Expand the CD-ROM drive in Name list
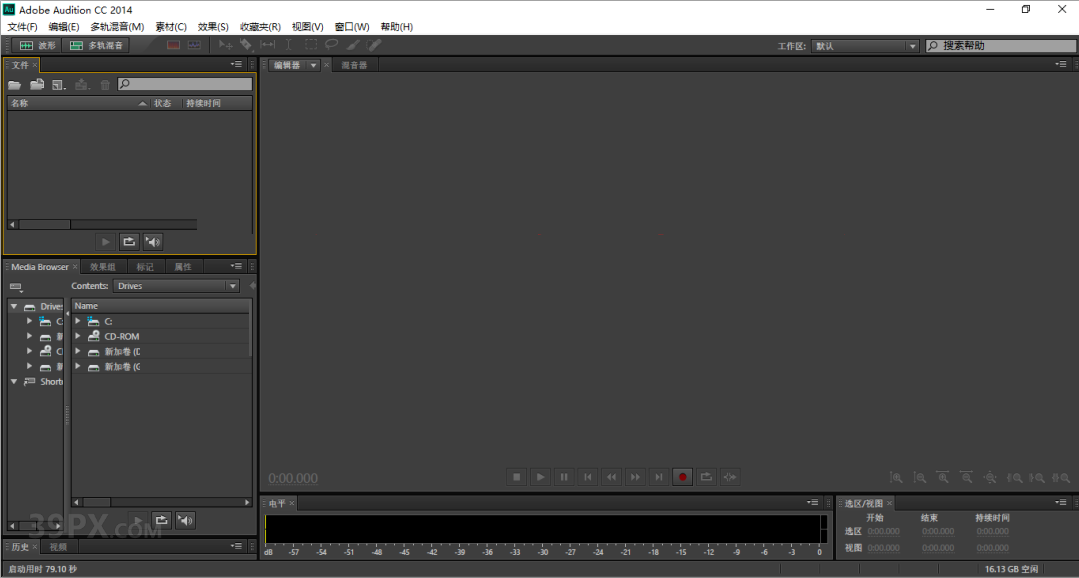 78,337
